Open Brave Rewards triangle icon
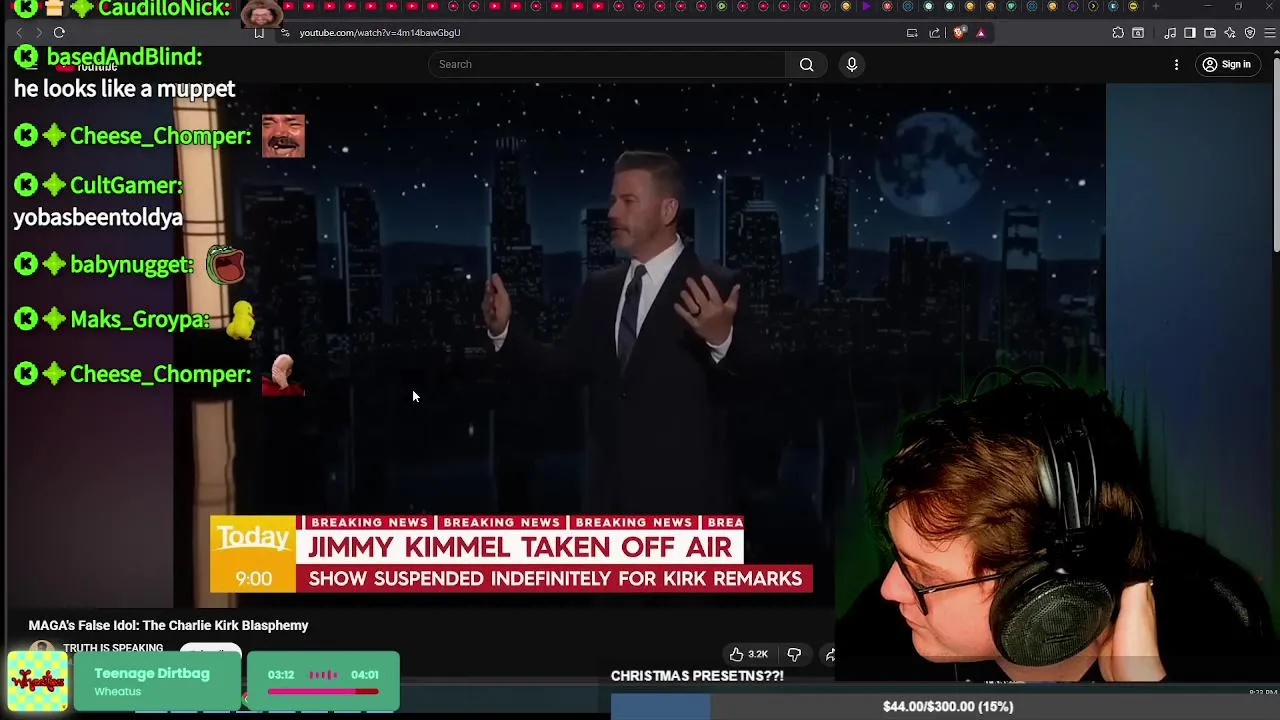 [981, 33]
